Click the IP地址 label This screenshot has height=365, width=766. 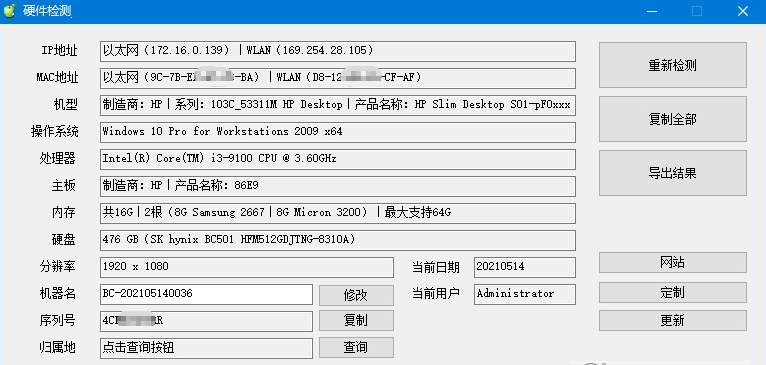click(59, 50)
